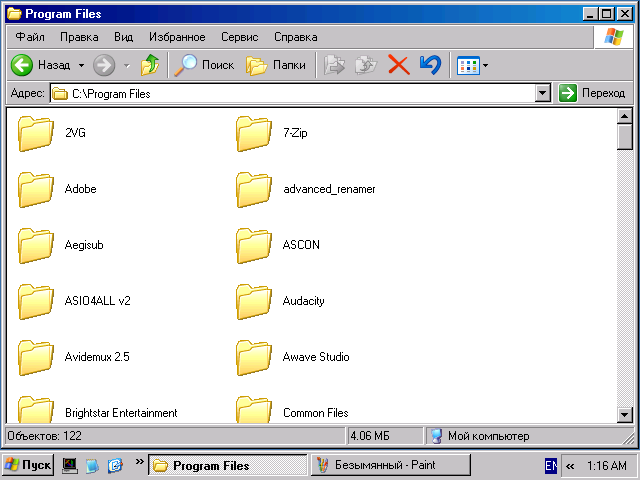Open the Правка menu
640x480 pixels.
(x=79, y=37)
